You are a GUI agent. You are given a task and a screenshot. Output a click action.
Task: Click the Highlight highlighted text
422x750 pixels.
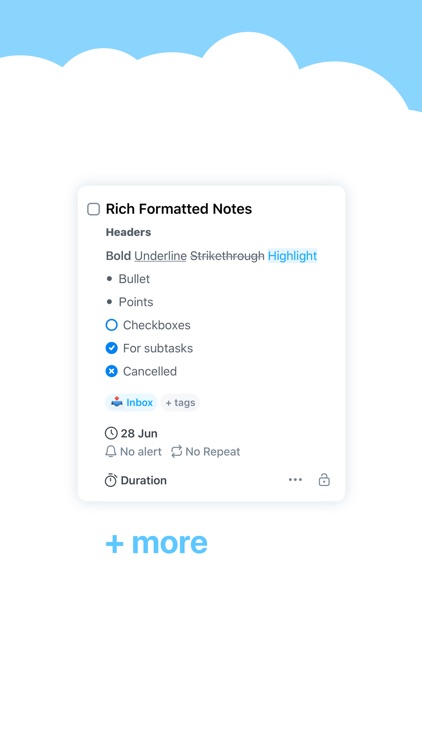click(292, 256)
